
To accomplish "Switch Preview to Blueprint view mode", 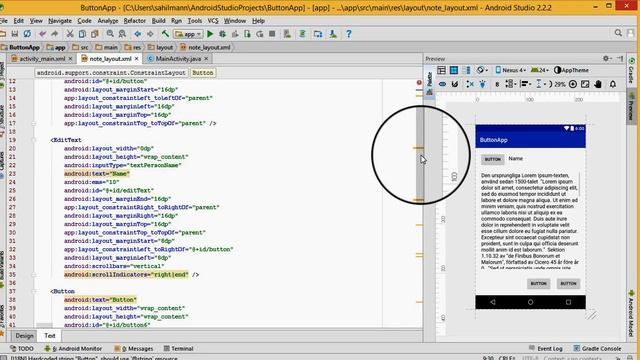I will click(453, 70).
